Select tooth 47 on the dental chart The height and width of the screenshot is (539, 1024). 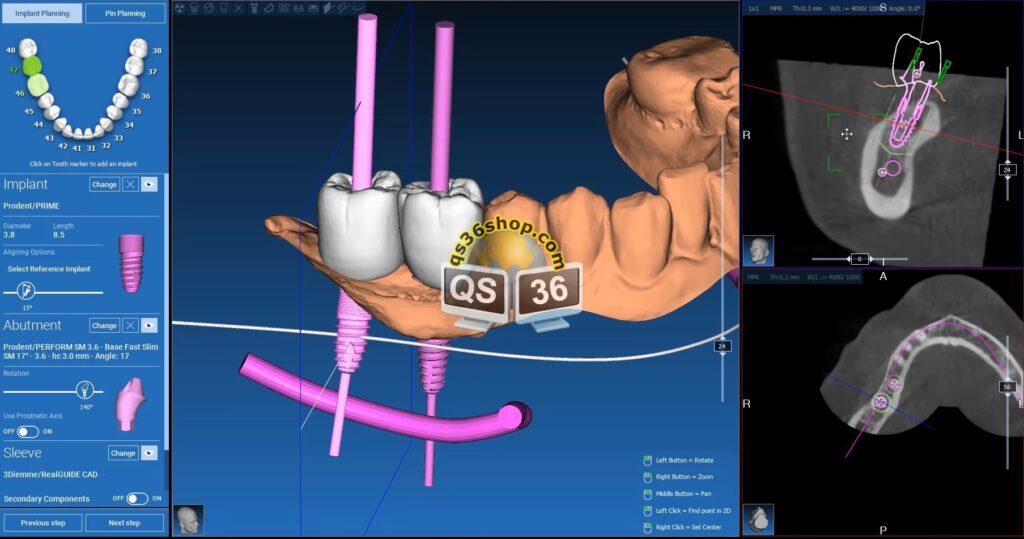pos(32,66)
